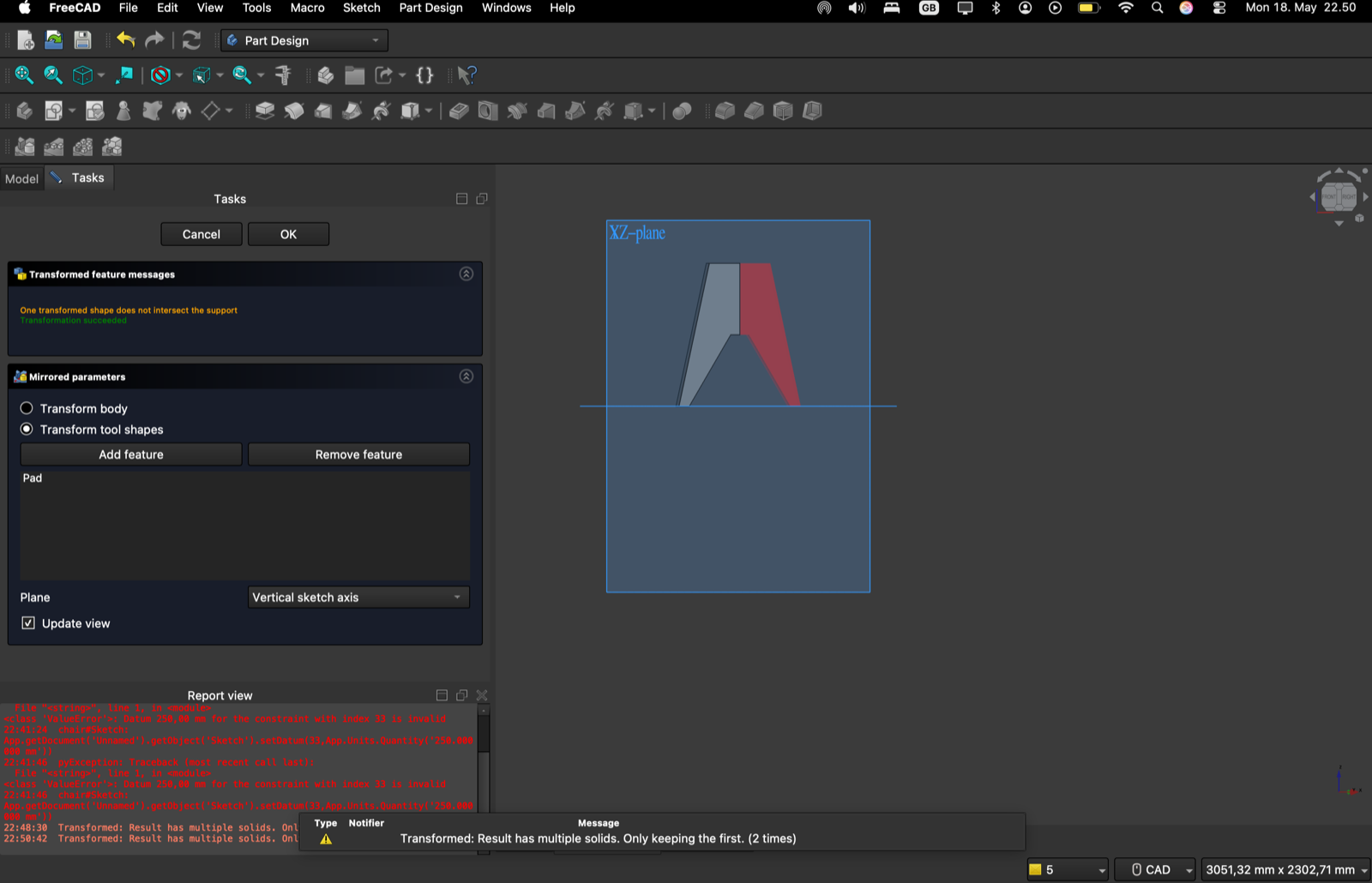Open a file with the folder icon
The width and height of the screenshot is (1372, 883).
click(x=54, y=40)
